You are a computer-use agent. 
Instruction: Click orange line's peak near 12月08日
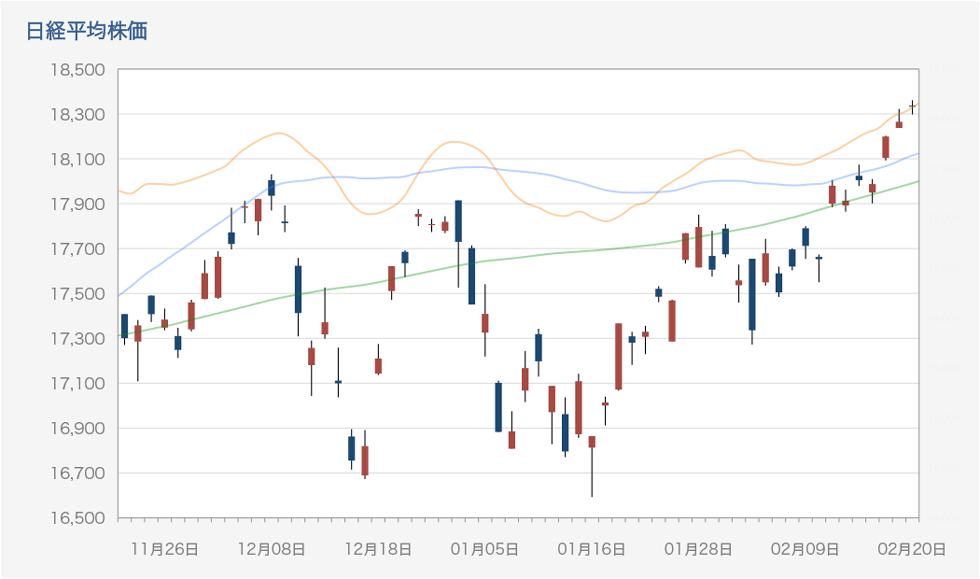278,133
